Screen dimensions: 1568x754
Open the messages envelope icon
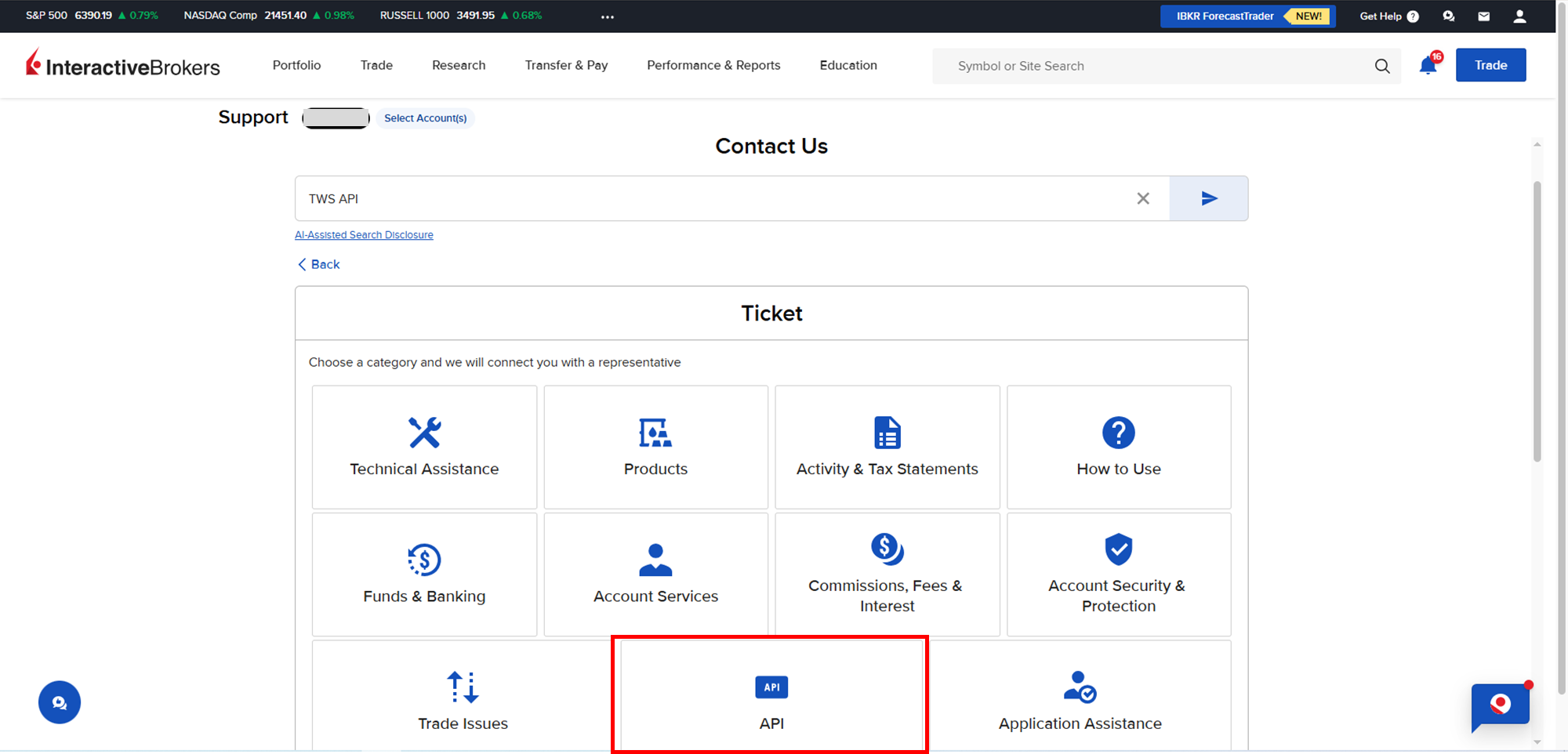[1483, 16]
